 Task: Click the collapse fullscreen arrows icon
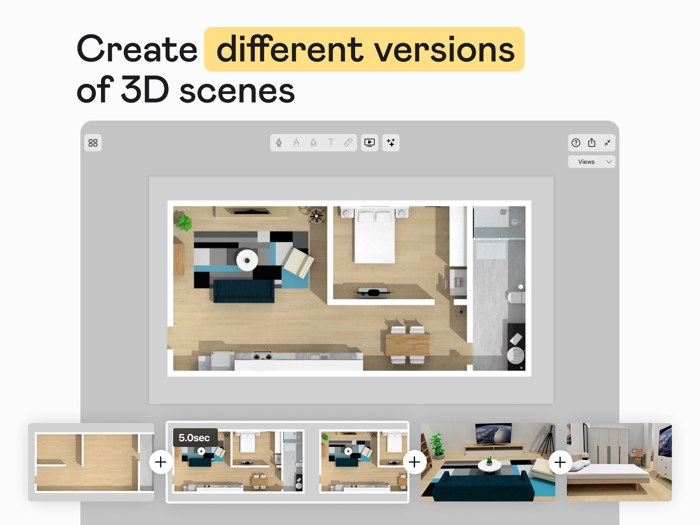click(607, 143)
